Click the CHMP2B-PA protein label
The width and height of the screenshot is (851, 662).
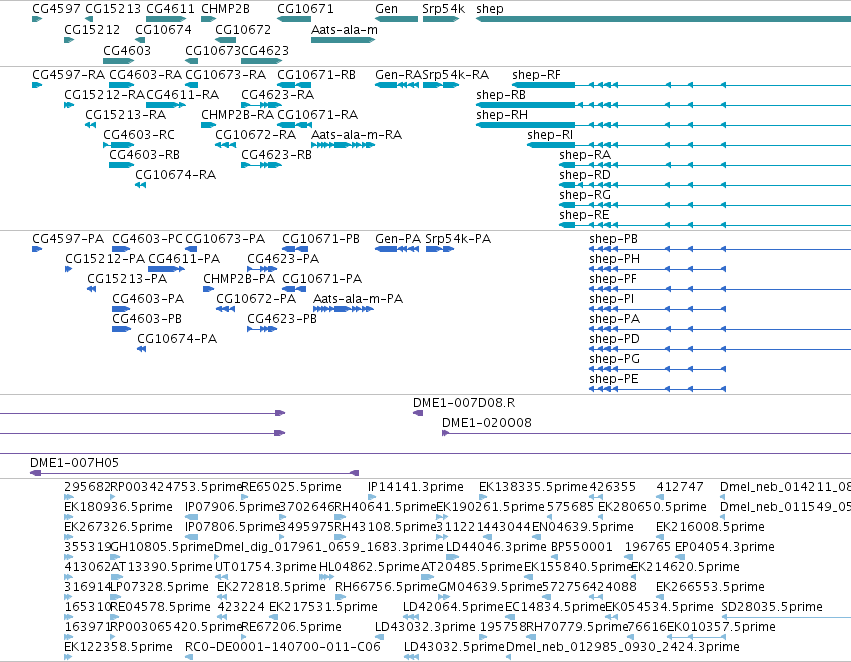coord(239,279)
